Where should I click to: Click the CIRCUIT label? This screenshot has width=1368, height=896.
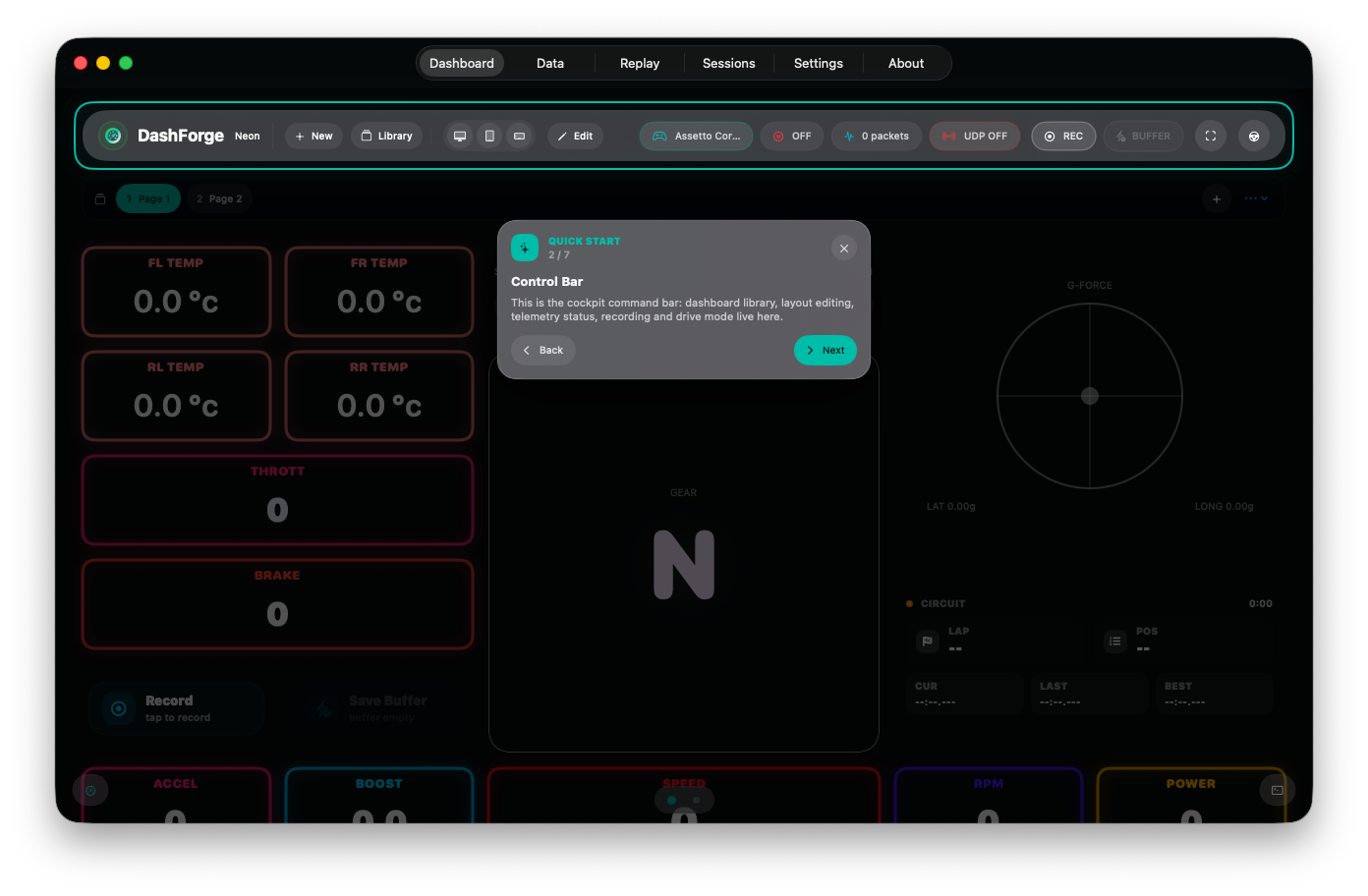pyautogui.click(x=942, y=604)
